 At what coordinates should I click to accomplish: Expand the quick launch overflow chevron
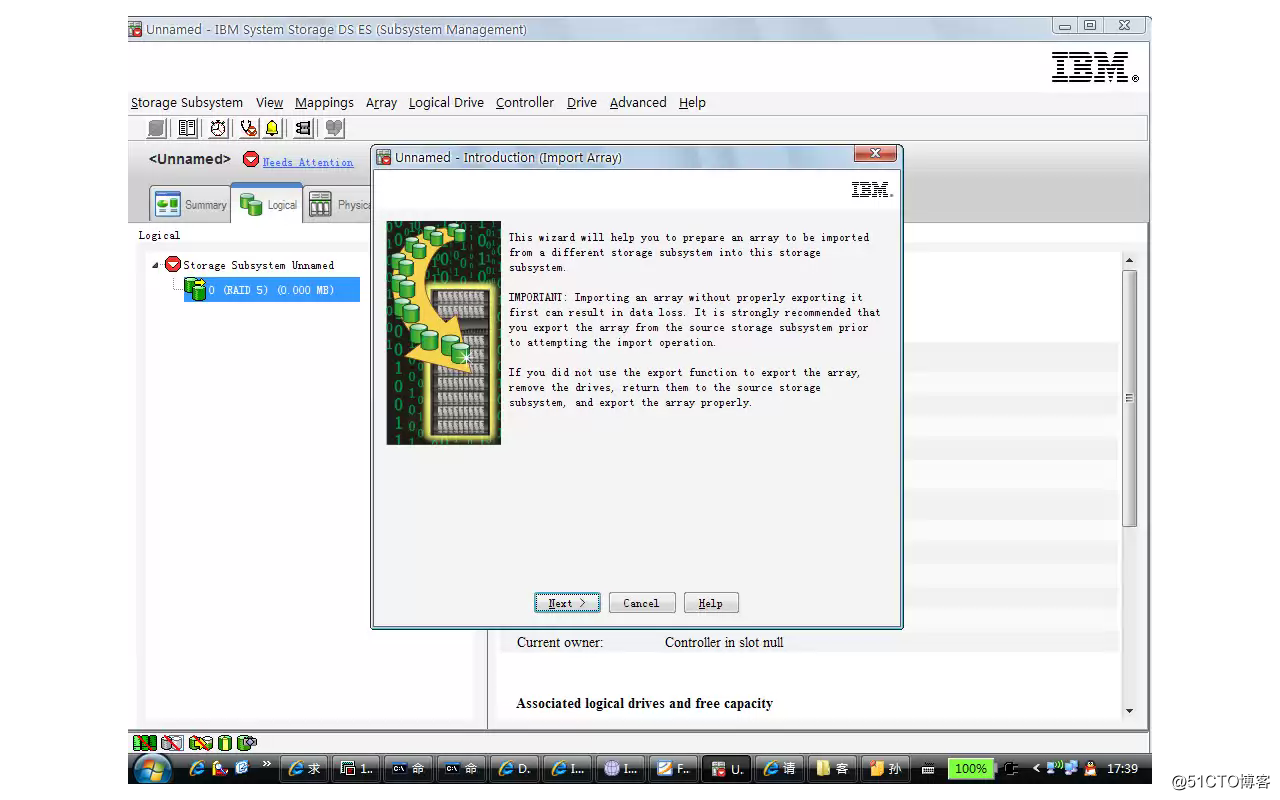267,765
